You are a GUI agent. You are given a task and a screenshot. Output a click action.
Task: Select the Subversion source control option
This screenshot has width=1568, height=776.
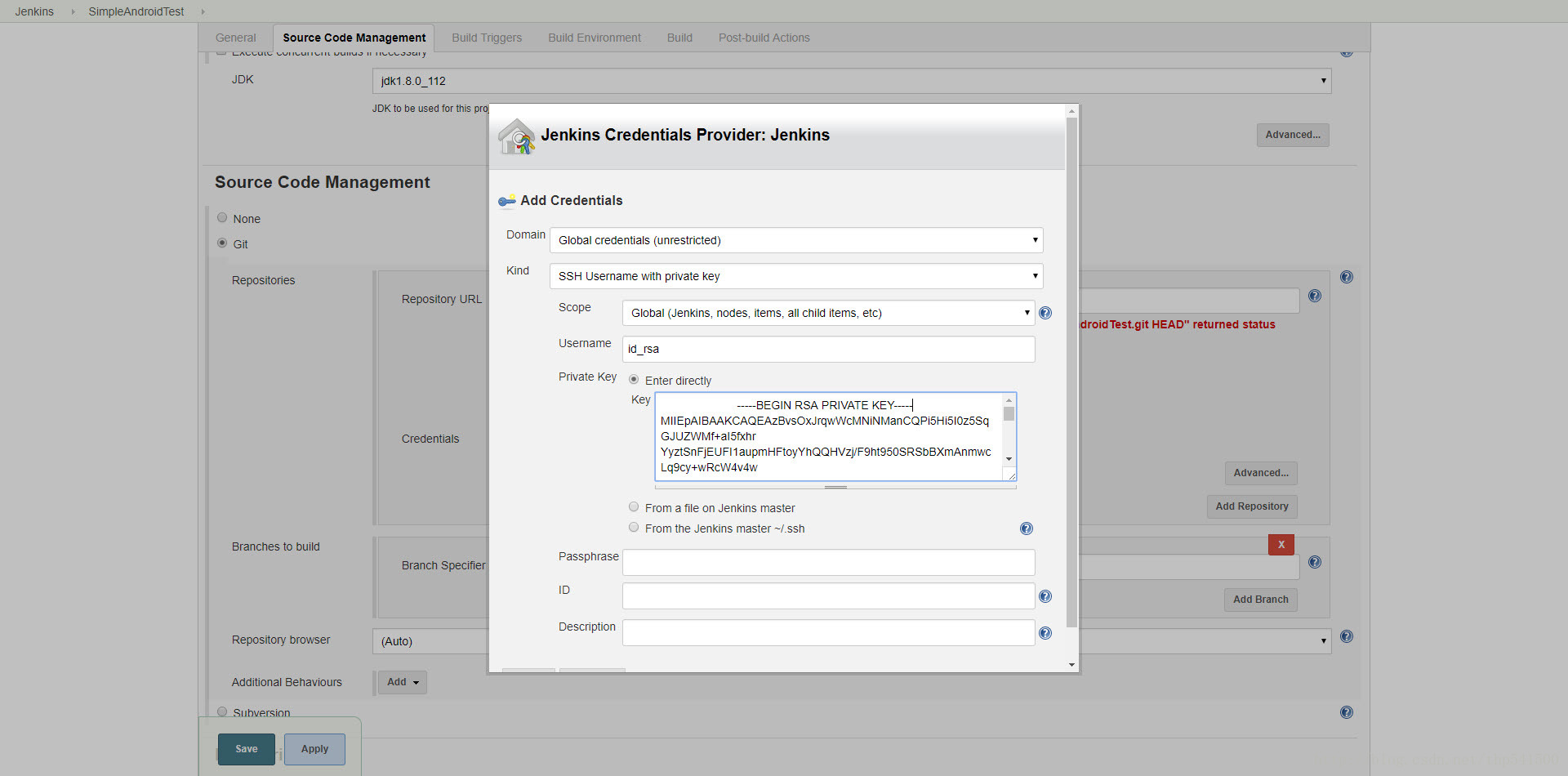tap(222, 712)
